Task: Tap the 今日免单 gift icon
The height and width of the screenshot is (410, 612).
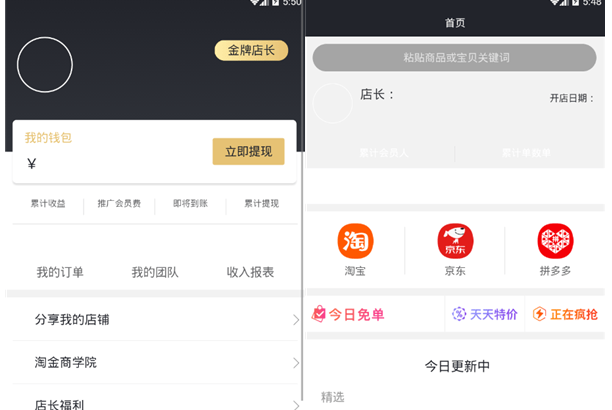Action: (319, 314)
